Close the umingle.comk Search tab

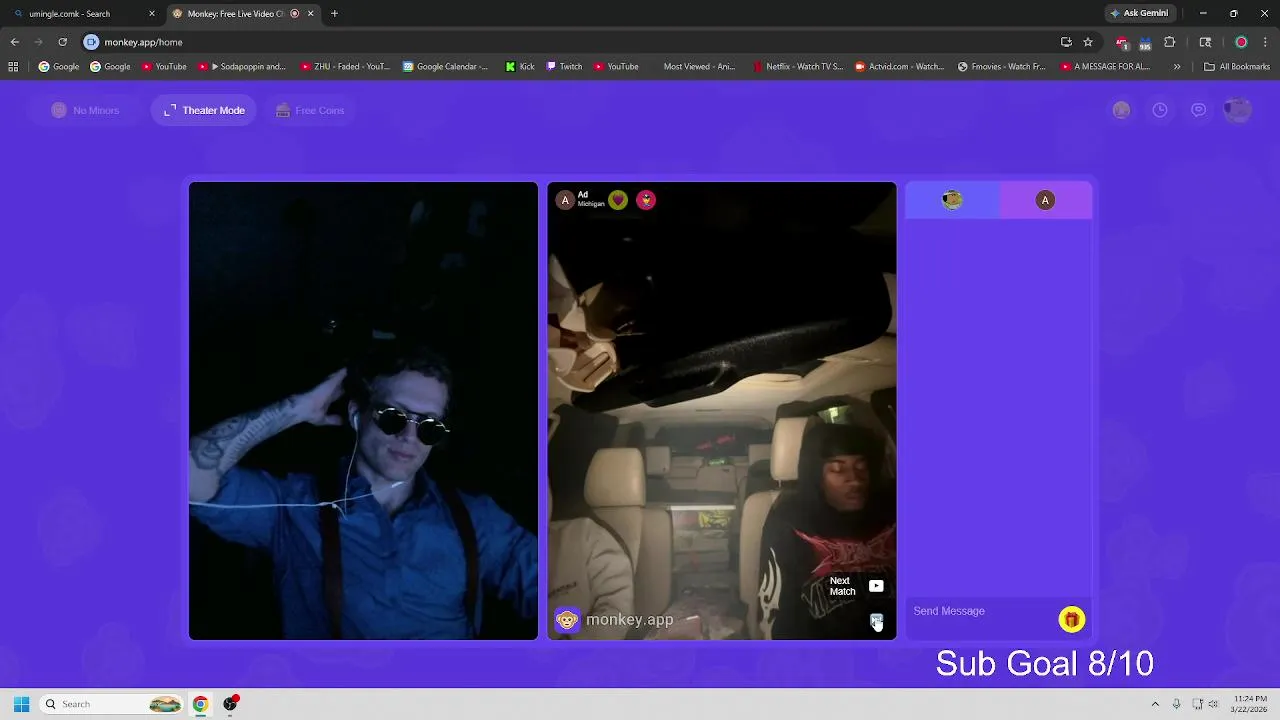152,14
